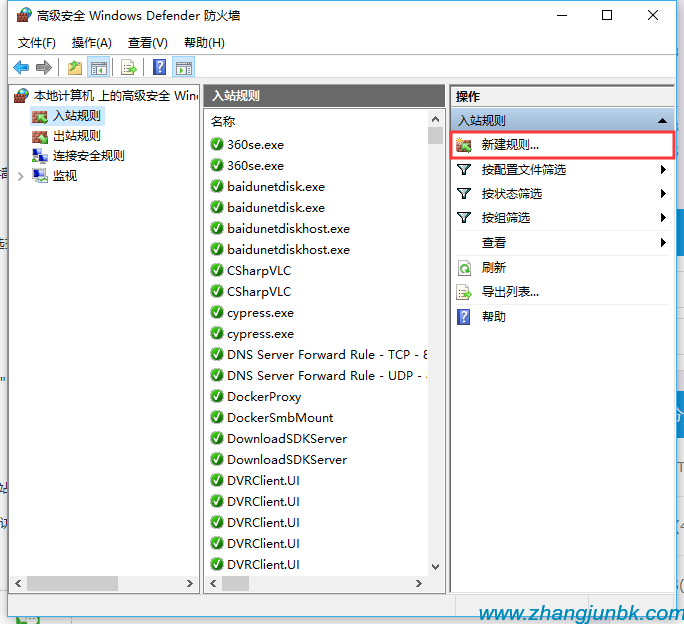Open the 按组筛选 submenu arrow
The image size is (684, 624).
point(663,217)
